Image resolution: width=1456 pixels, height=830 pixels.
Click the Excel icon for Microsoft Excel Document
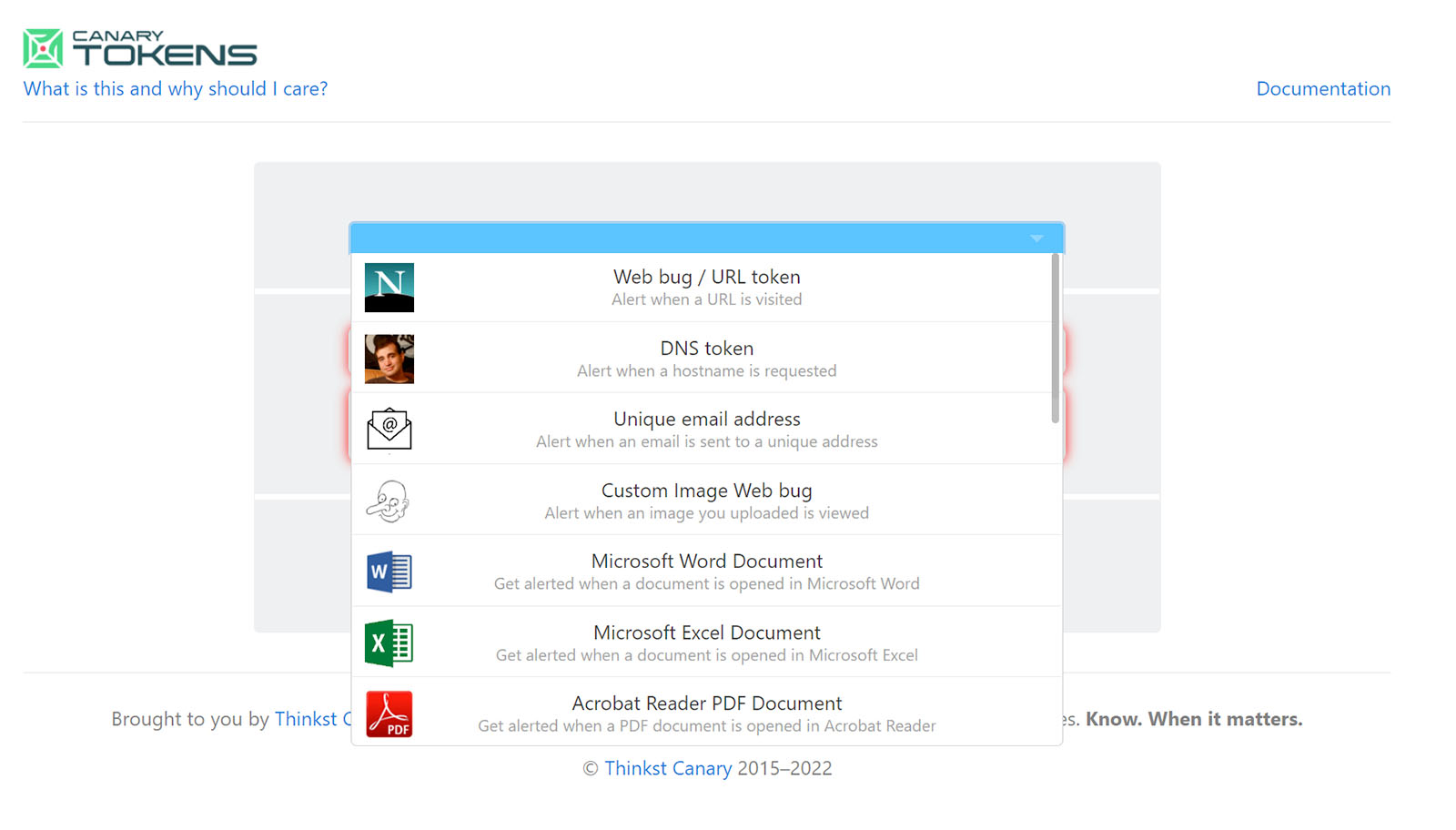tap(389, 643)
